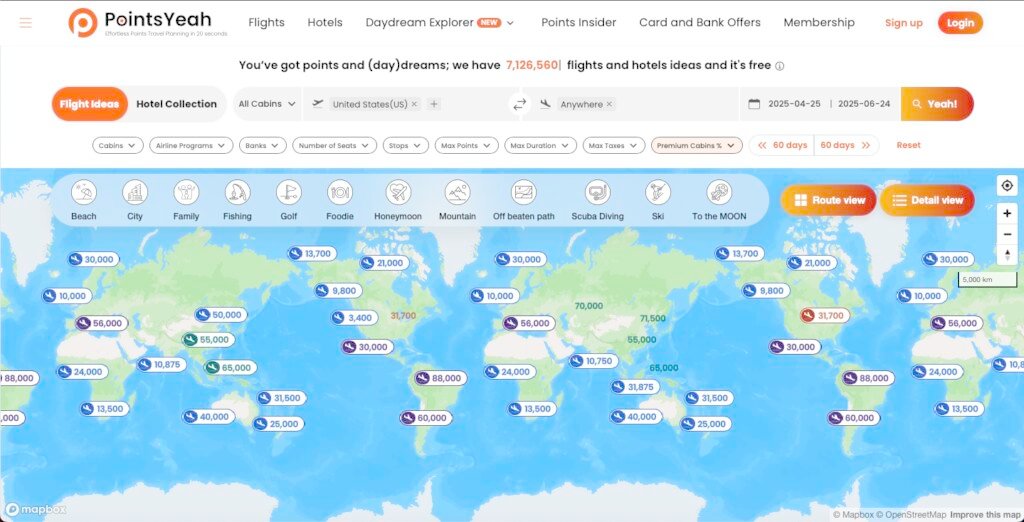Screen dimensions: 1024x522
Task: Choose the Scuba Diving icon
Action: click(597, 192)
